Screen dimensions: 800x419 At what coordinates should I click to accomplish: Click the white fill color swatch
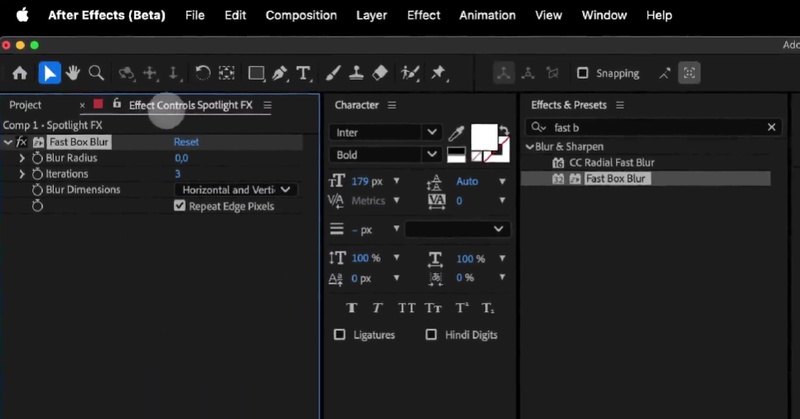484,137
